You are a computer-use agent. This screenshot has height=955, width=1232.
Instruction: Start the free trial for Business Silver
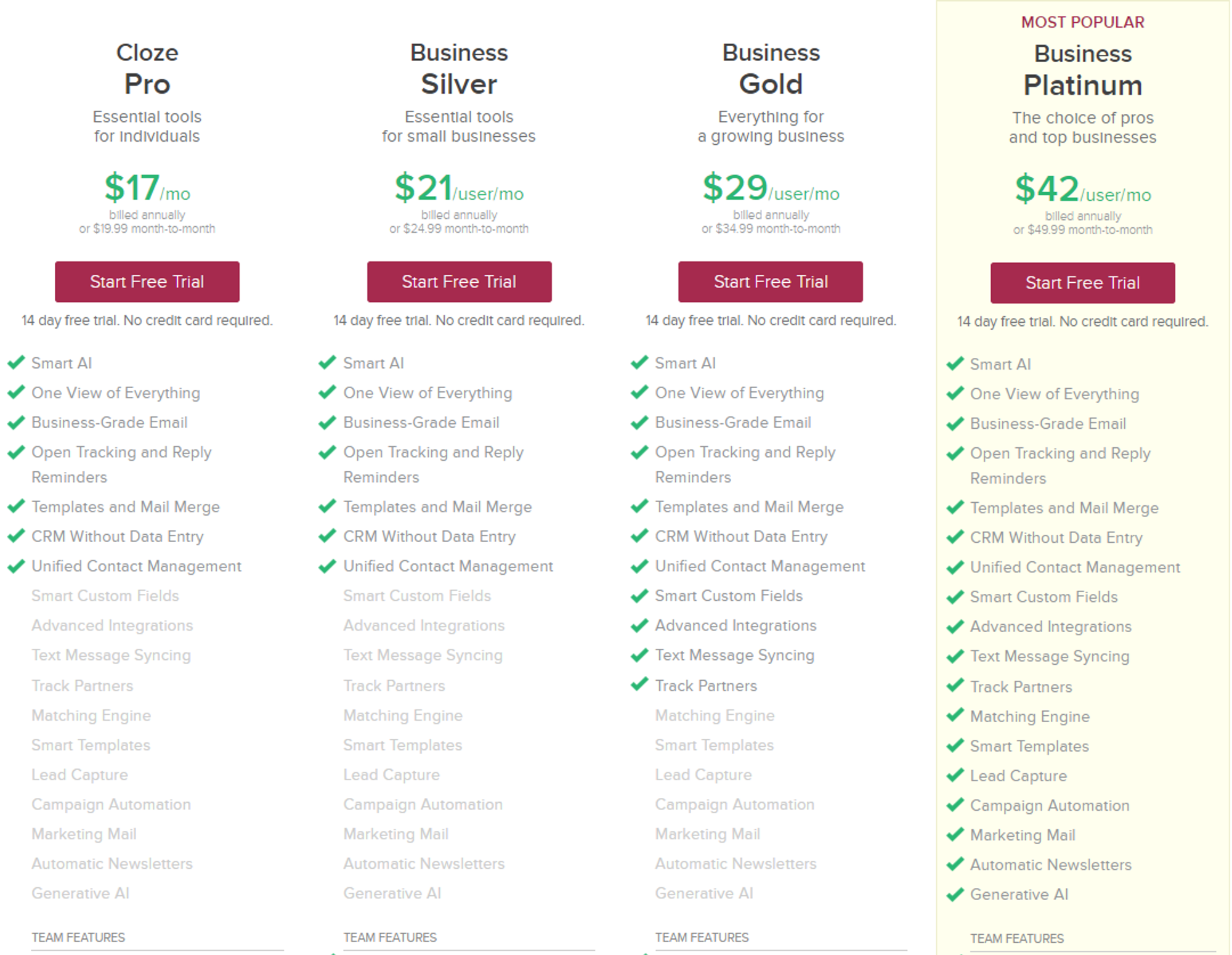pyautogui.click(x=459, y=282)
